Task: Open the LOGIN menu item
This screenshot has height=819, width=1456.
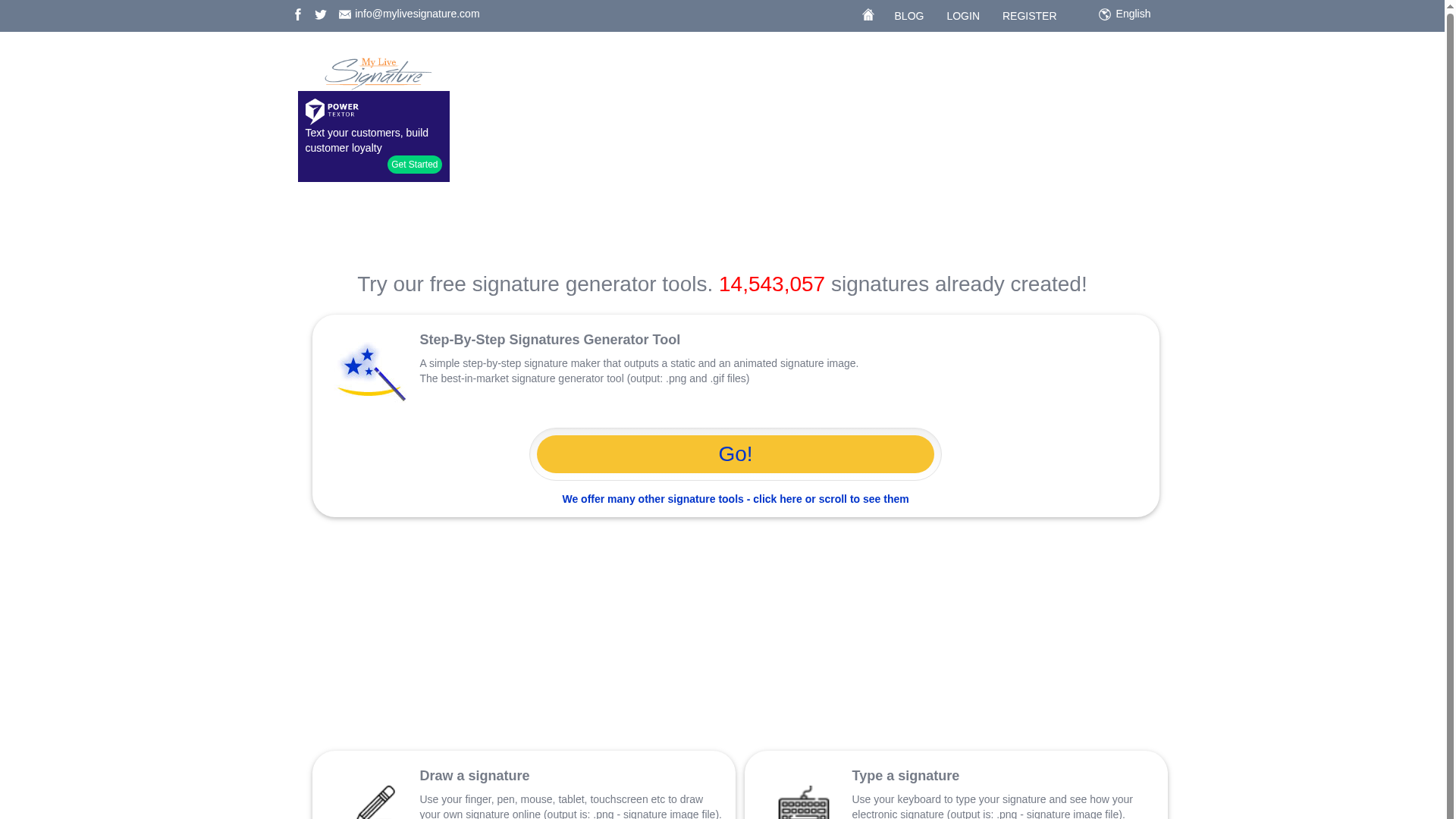Action: pos(963,16)
